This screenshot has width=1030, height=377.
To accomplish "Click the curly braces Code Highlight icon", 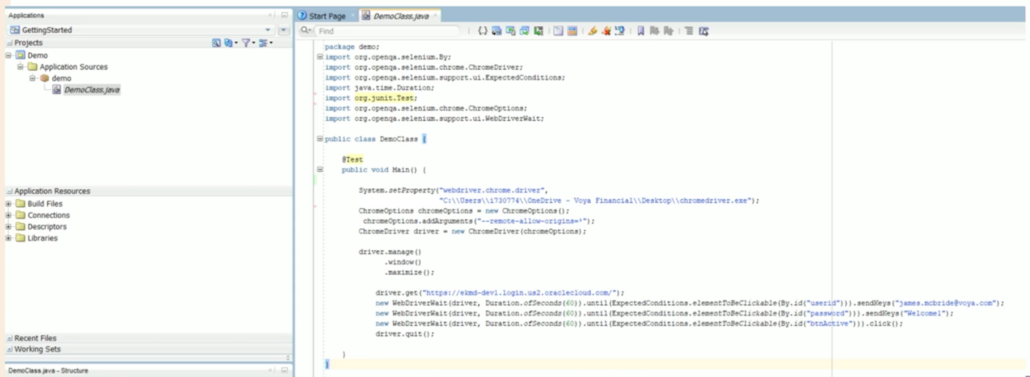I will (482, 31).
